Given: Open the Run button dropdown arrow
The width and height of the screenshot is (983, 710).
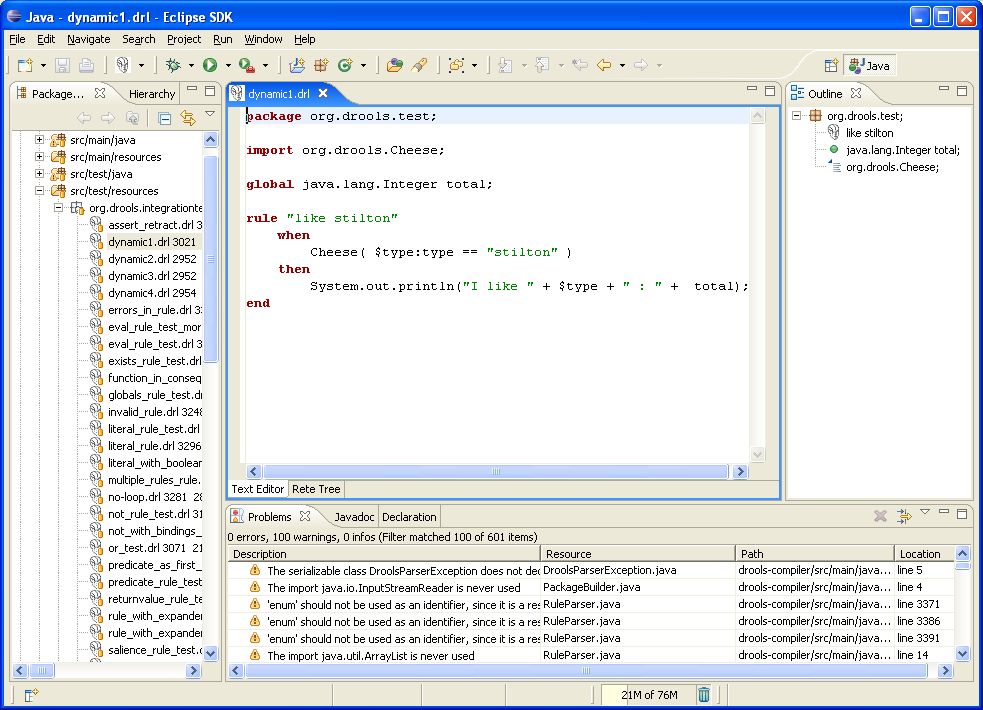Looking at the screenshot, I should click(227, 66).
